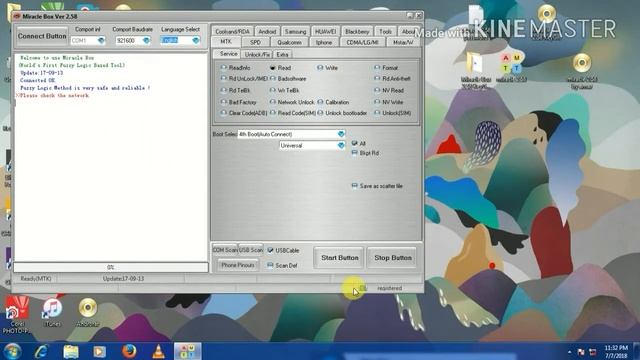Show hidden system tray icons
This screenshot has width=640, height=360.
click(569, 352)
